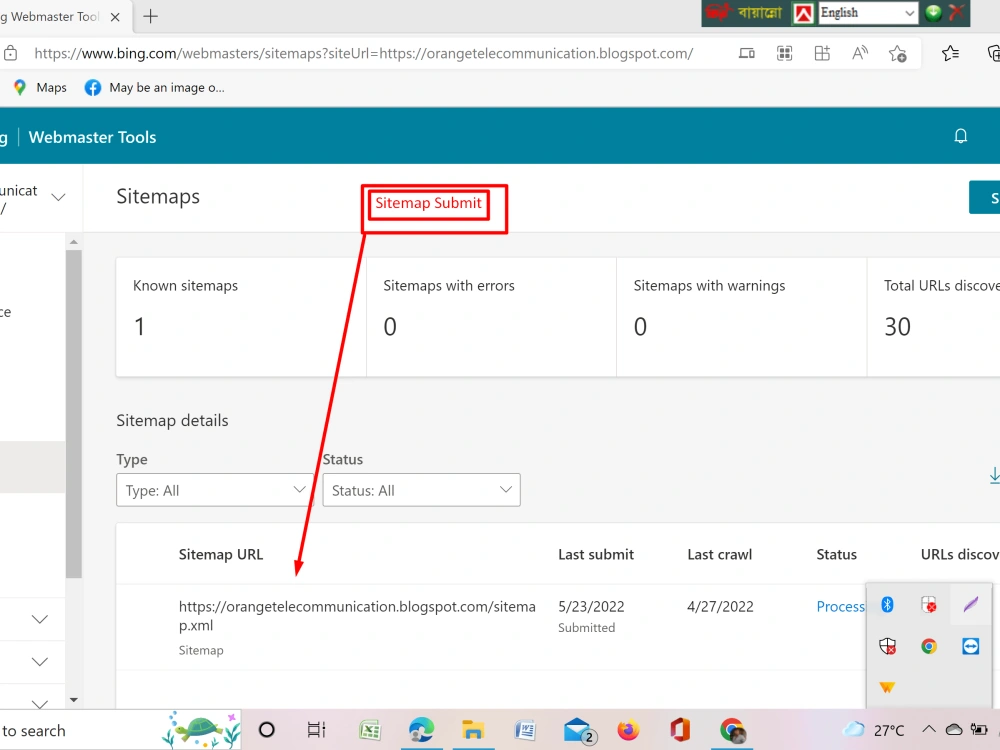Click the green down-arrow button in keyboard bar
Viewport: 1000px width, 750px height.
pyautogui.click(x=933, y=13)
